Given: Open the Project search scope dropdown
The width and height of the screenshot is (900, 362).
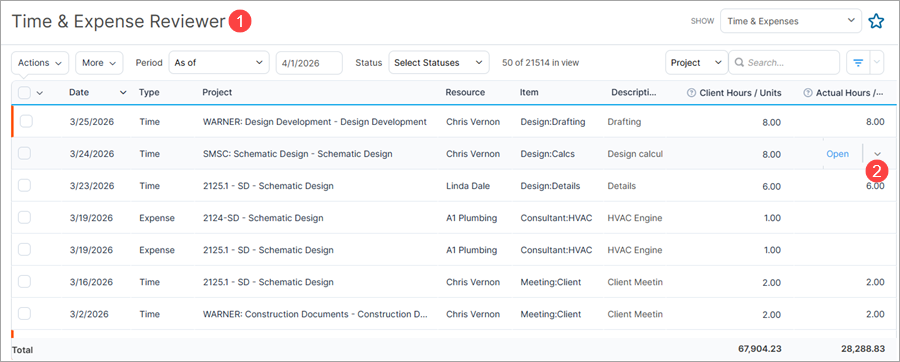Looking at the screenshot, I should tap(697, 63).
